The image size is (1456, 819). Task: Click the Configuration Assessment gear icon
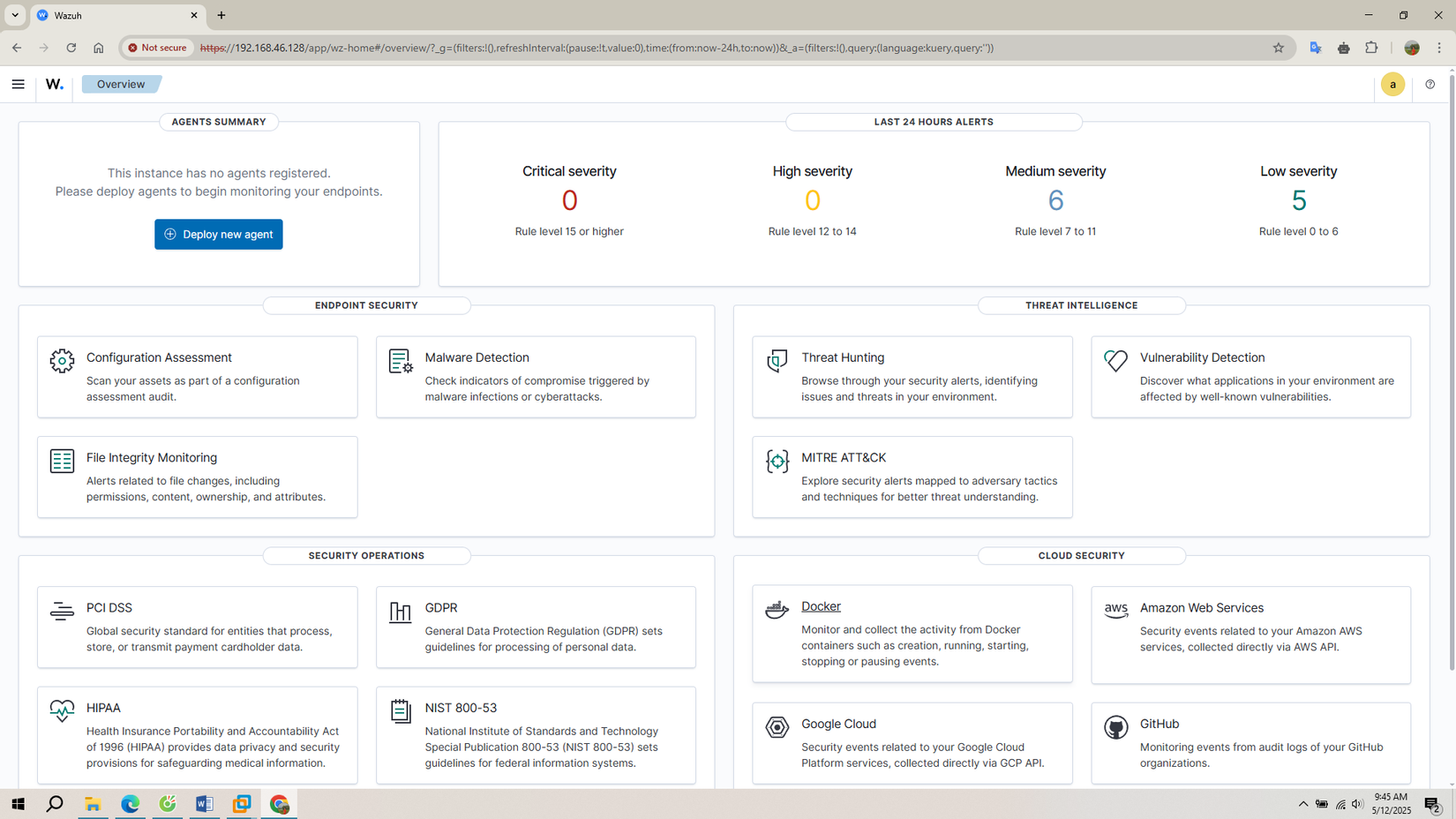click(x=62, y=361)
